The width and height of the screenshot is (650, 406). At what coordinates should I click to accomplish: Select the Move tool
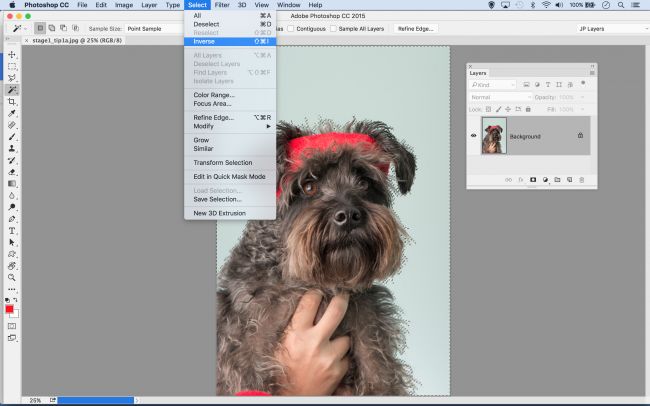pos(12,54)
